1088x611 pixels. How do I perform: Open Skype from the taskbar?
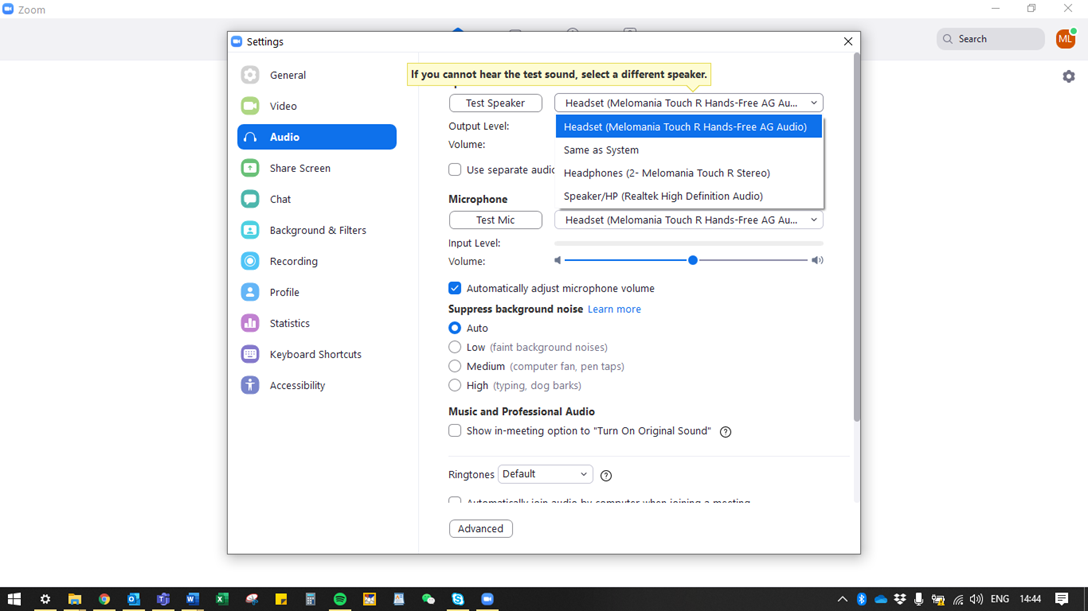tap(458, 599)
